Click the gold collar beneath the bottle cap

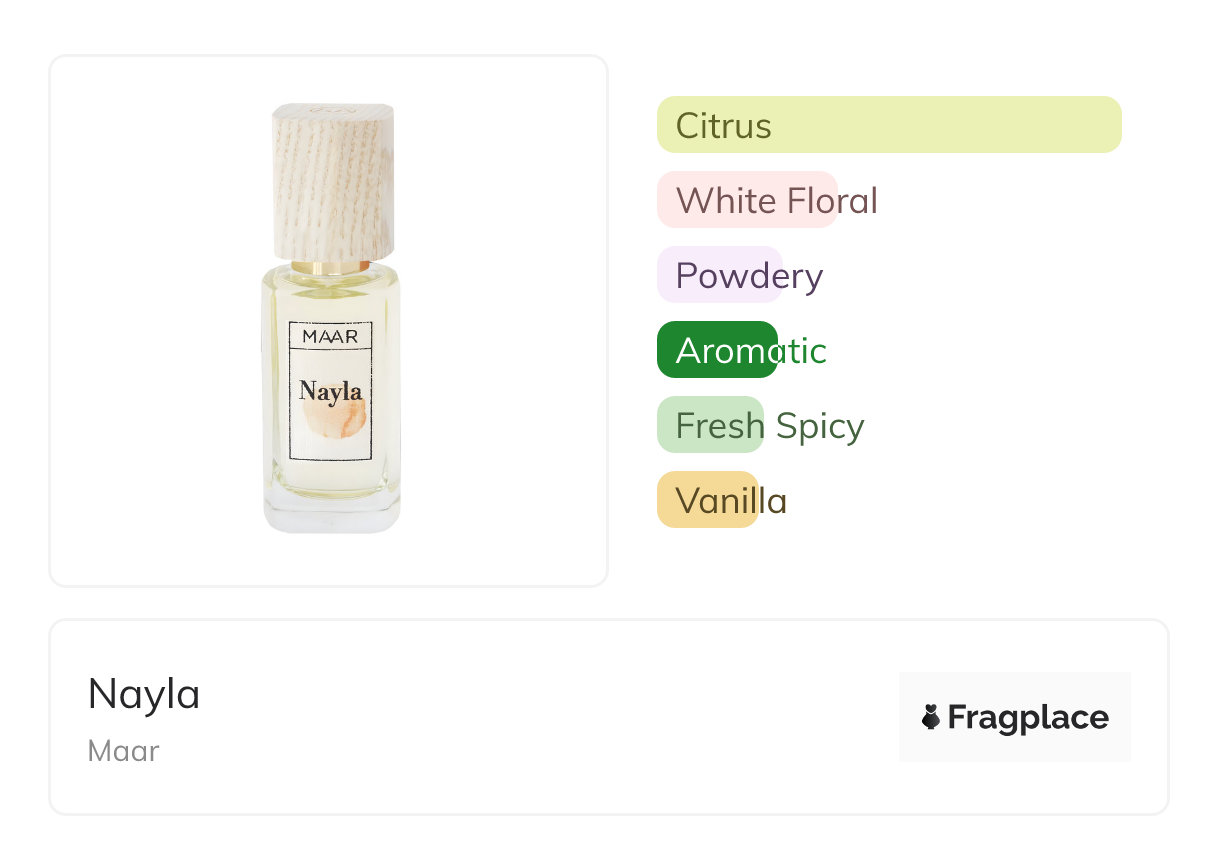click(331, 267)
